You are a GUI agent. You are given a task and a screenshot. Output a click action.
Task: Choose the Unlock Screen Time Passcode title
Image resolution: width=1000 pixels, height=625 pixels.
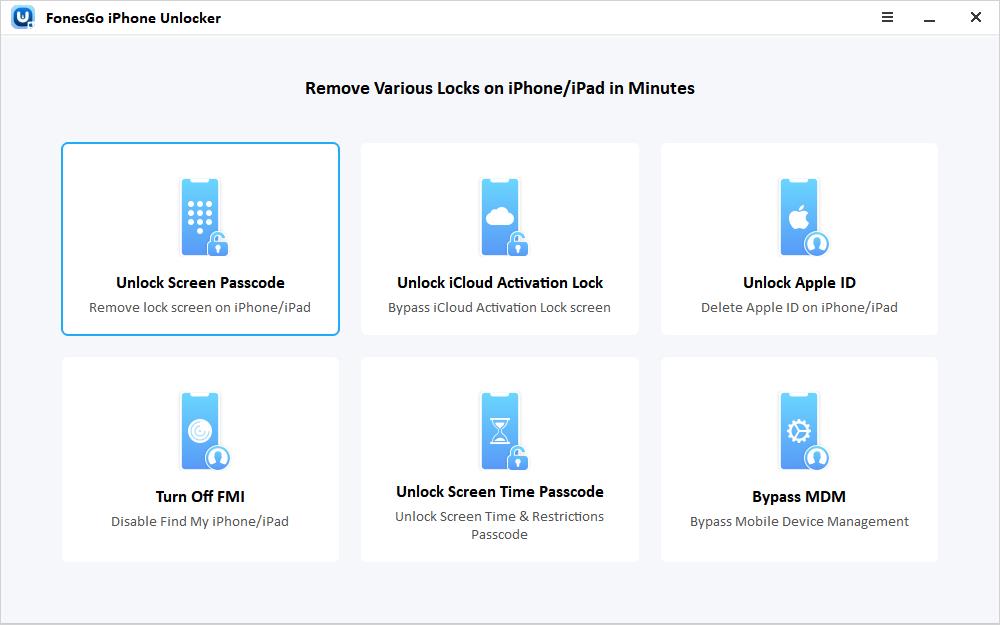coord(500,492)
